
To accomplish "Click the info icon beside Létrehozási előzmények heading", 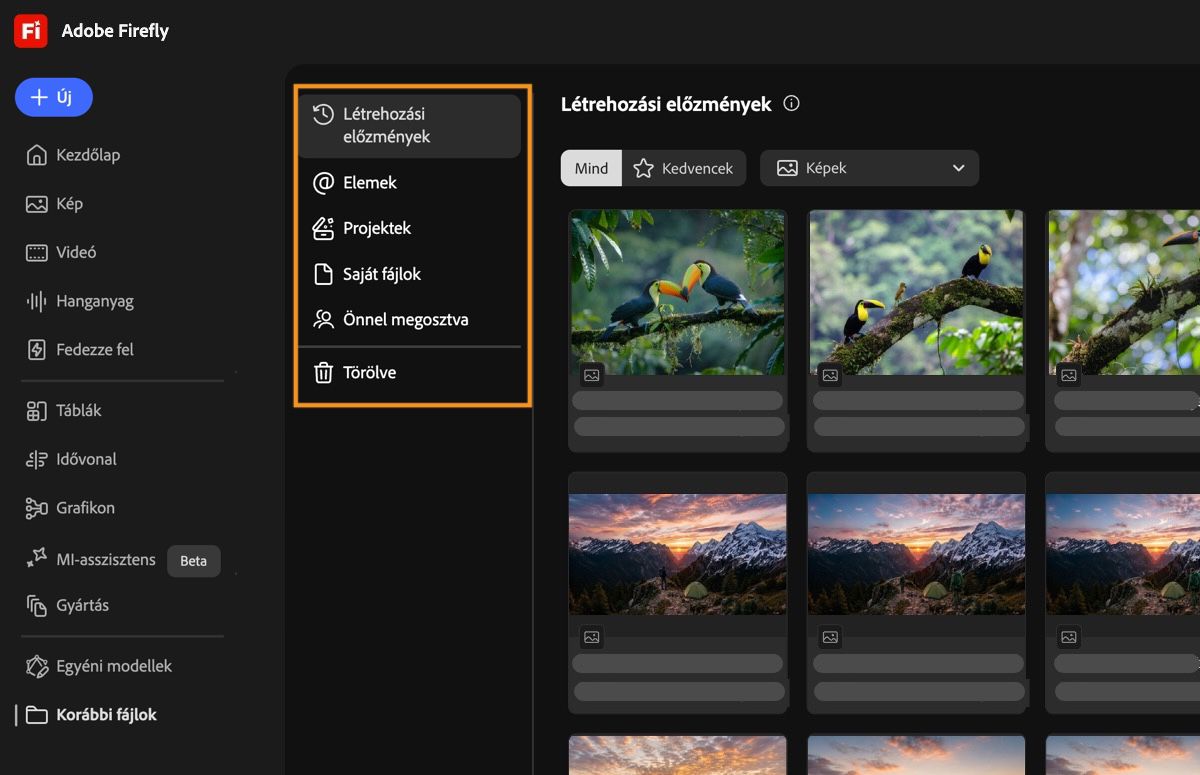I will pos(792,103).
